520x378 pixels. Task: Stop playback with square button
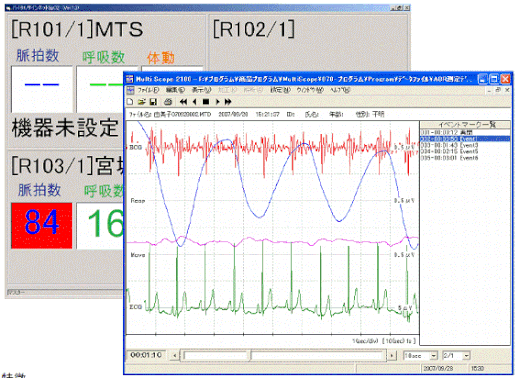(206, 102)
